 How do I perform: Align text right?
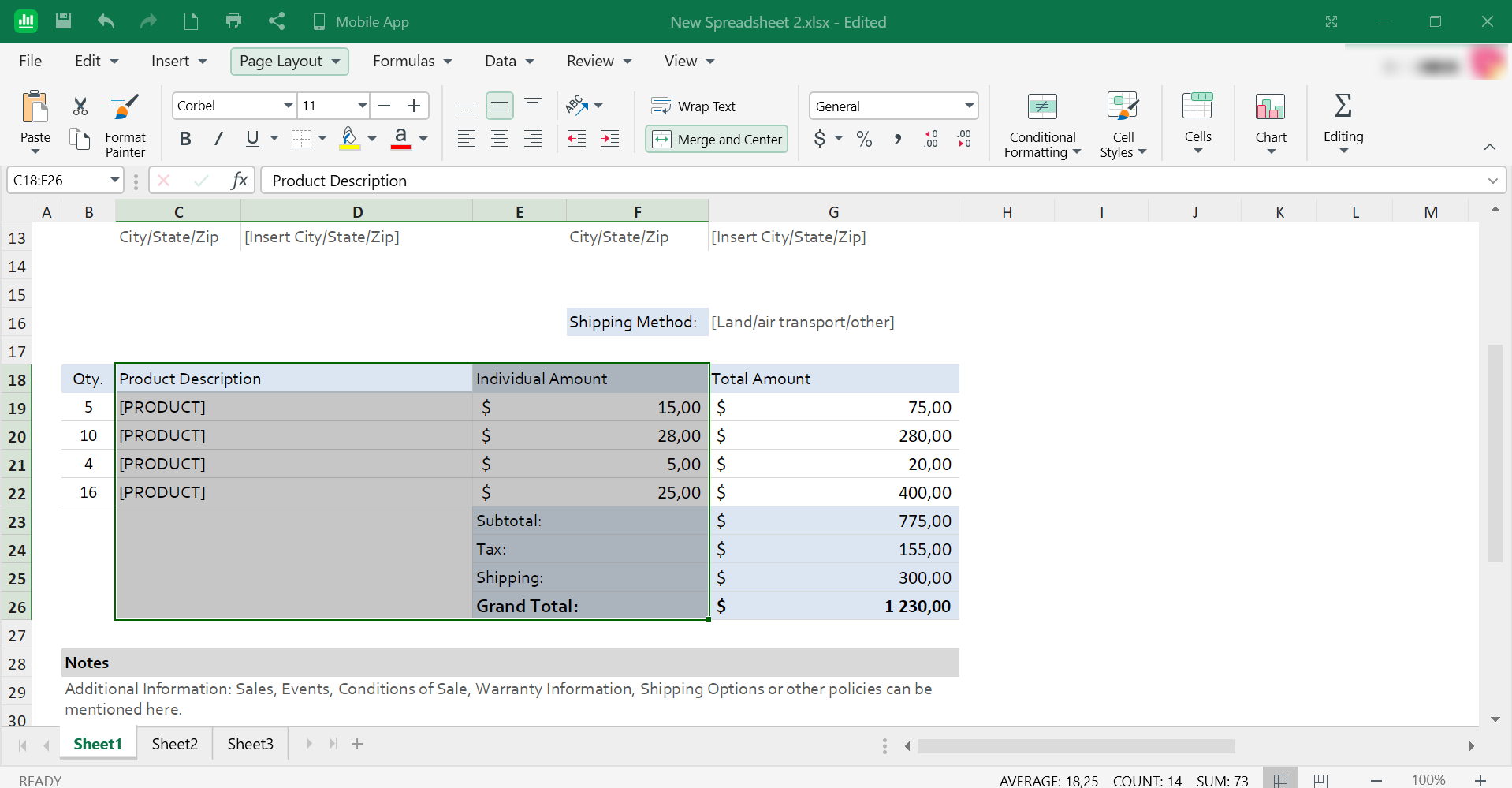[533, 139]
